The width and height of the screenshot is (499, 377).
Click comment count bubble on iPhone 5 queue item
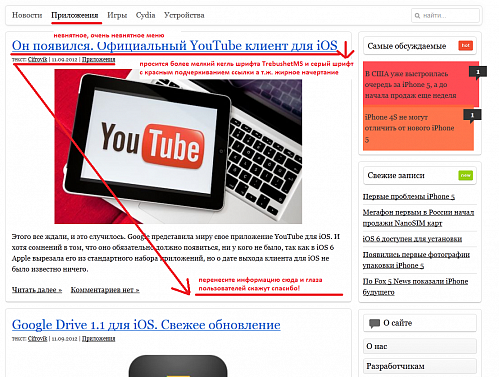pos(478,72)
